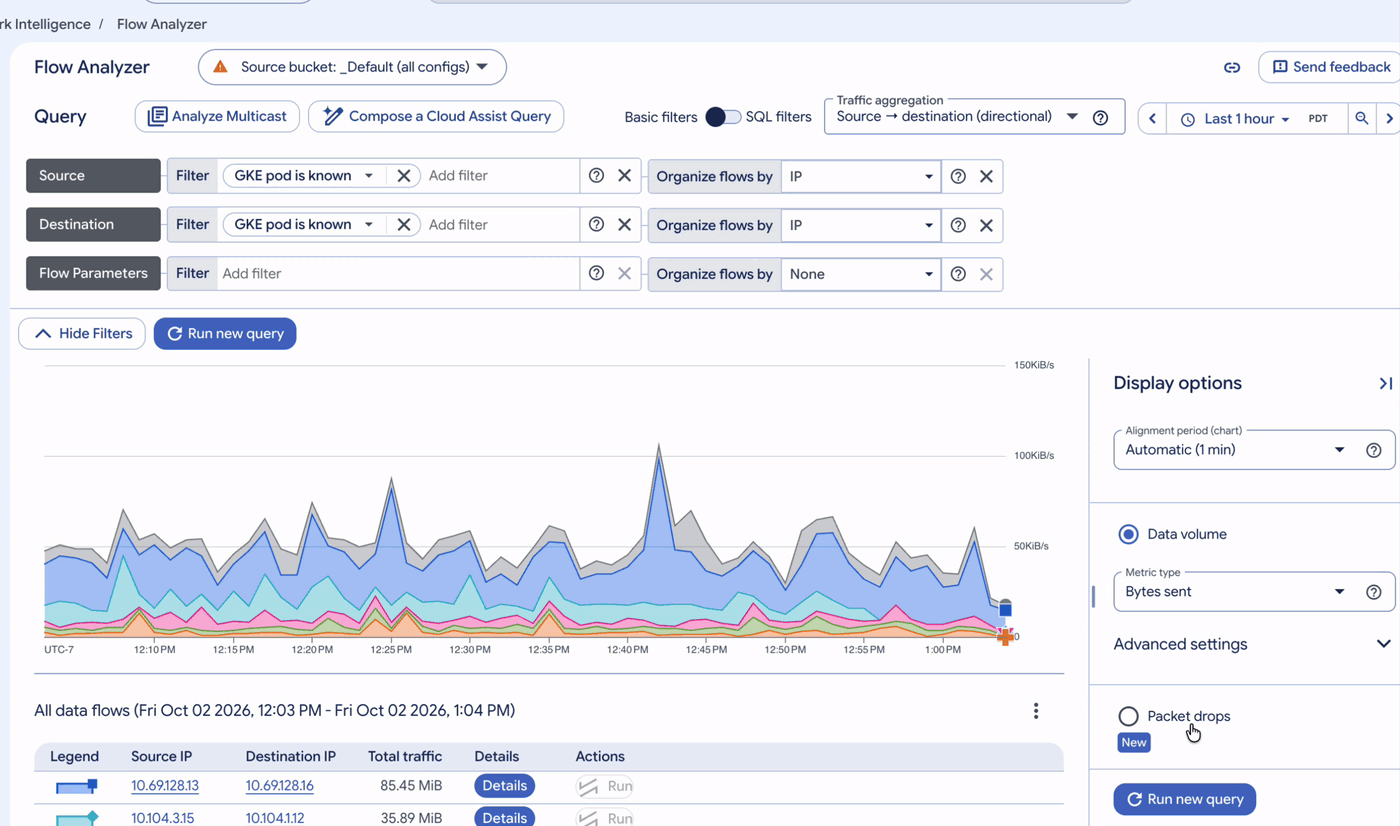Go to previous time range arrow
Screen dimensions: 1400x826
(1152, 118)
